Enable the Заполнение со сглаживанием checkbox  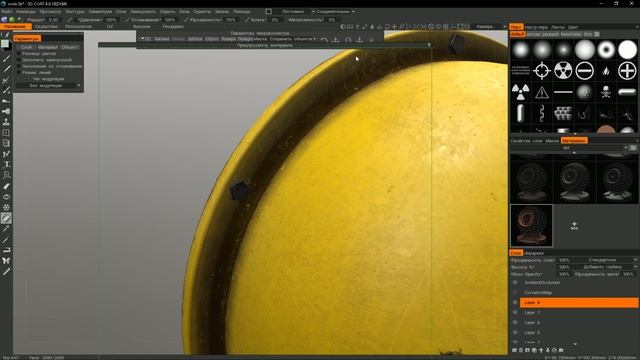pos(18,66)
